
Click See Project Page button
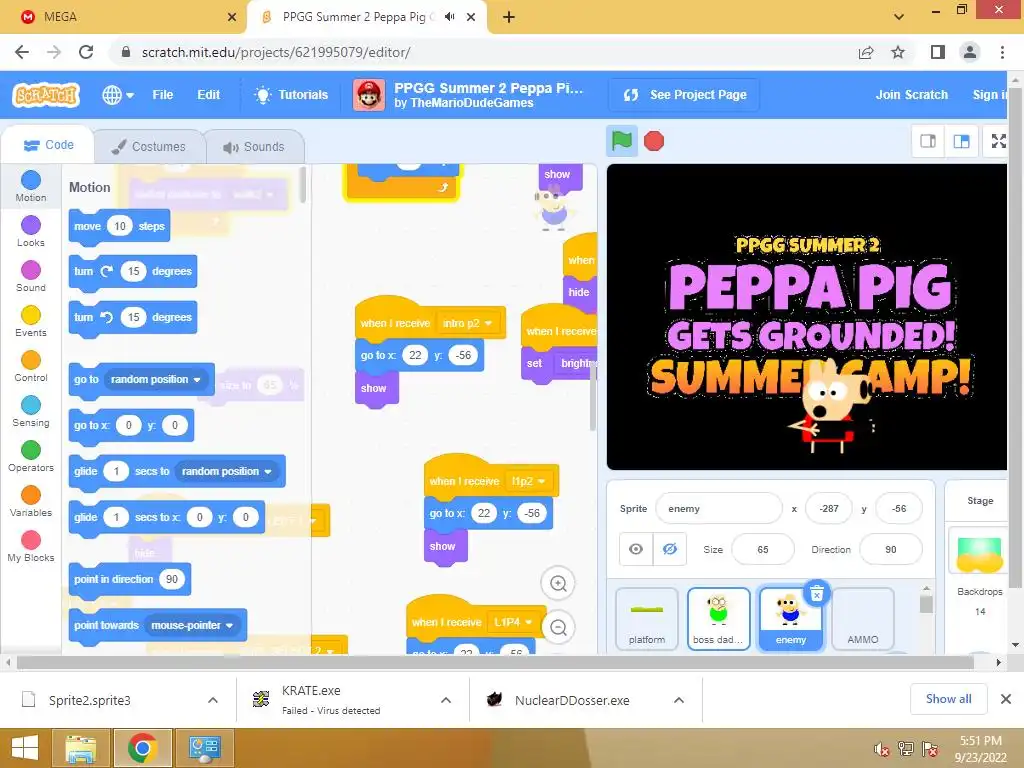click(684, 95)
